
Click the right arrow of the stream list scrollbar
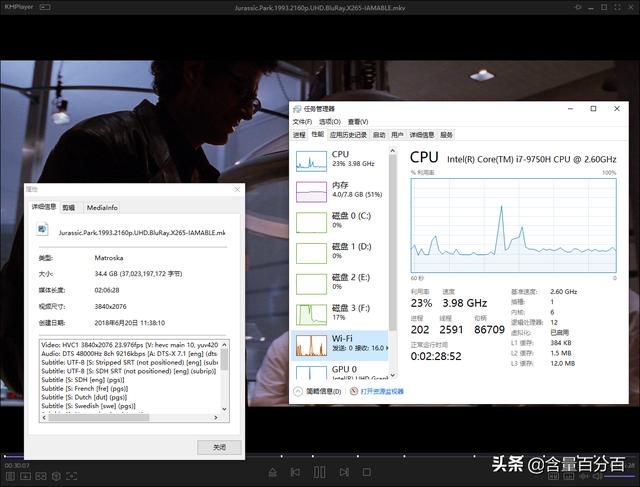(x=216, y=418)
